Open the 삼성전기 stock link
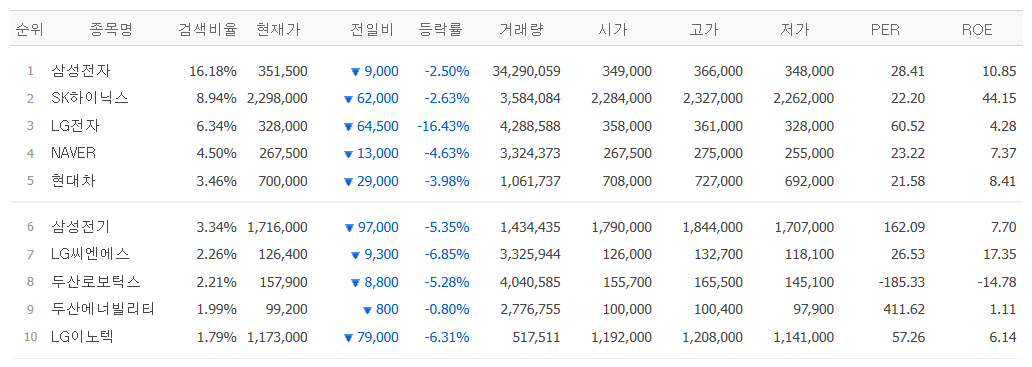The image size is (1032, 367). [x=81, y=227]
